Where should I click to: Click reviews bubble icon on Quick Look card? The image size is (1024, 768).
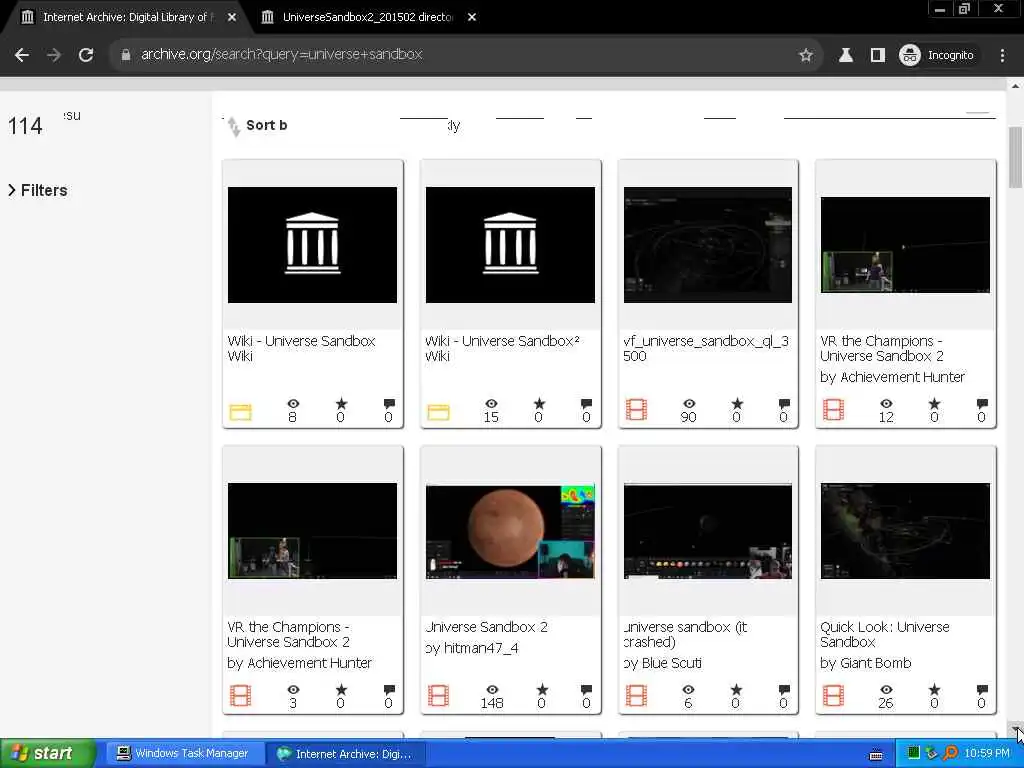pyautogui.click(x=982, y=690)
